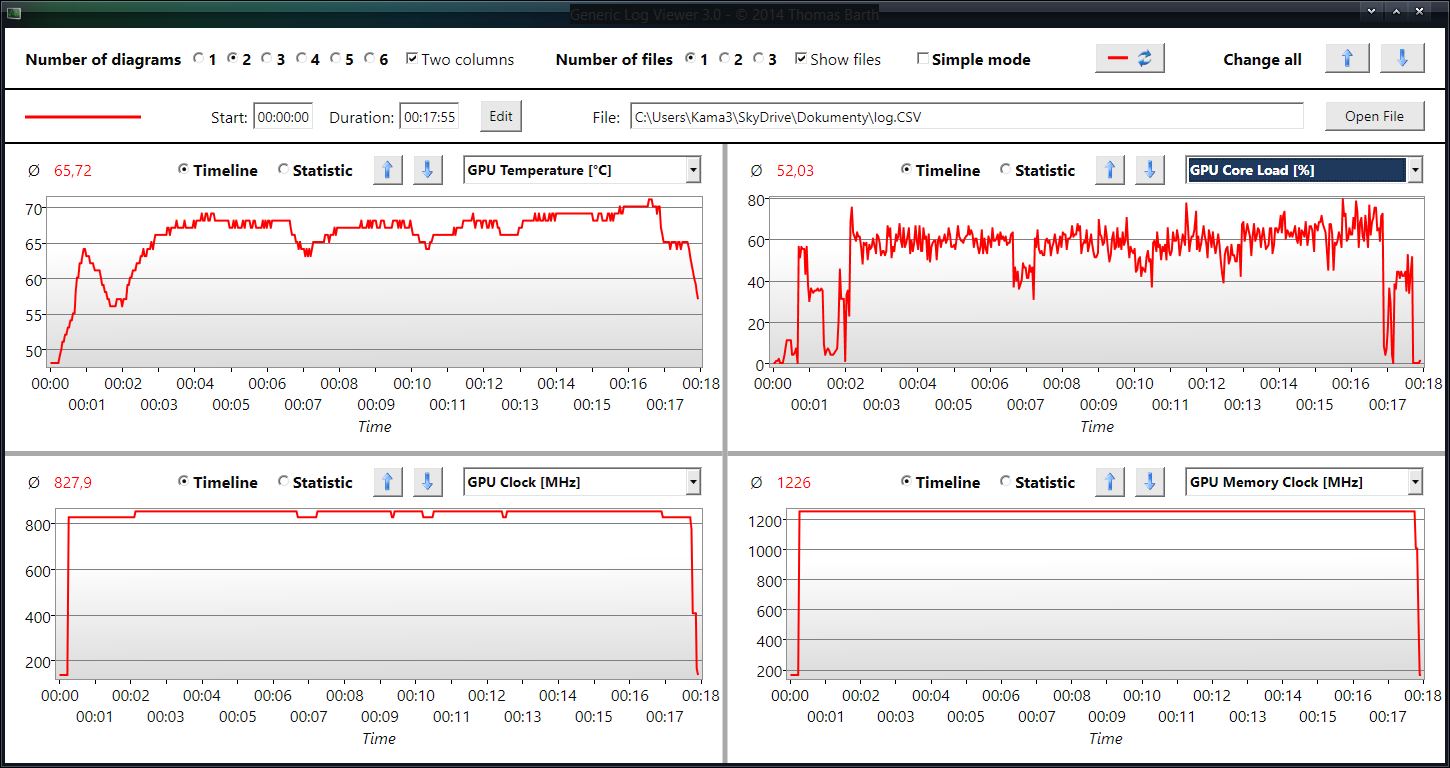The height and width of the screenshot is (768, 1450).
Task: Set number of diagrams to 1
Action: tap(199, 59)
